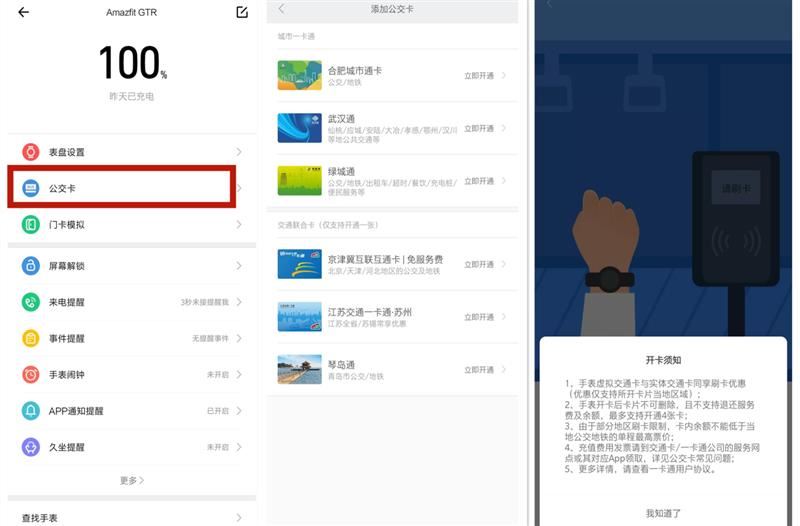Select the 查找手表 menu label

(39, 518)
